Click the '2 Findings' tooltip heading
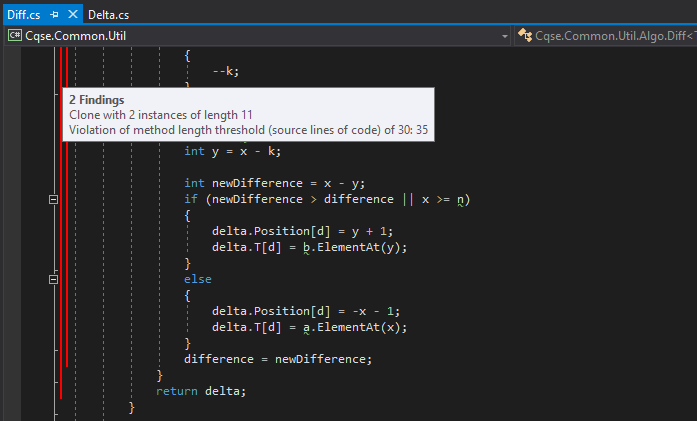The image size is (697, 421). (96, 100)
